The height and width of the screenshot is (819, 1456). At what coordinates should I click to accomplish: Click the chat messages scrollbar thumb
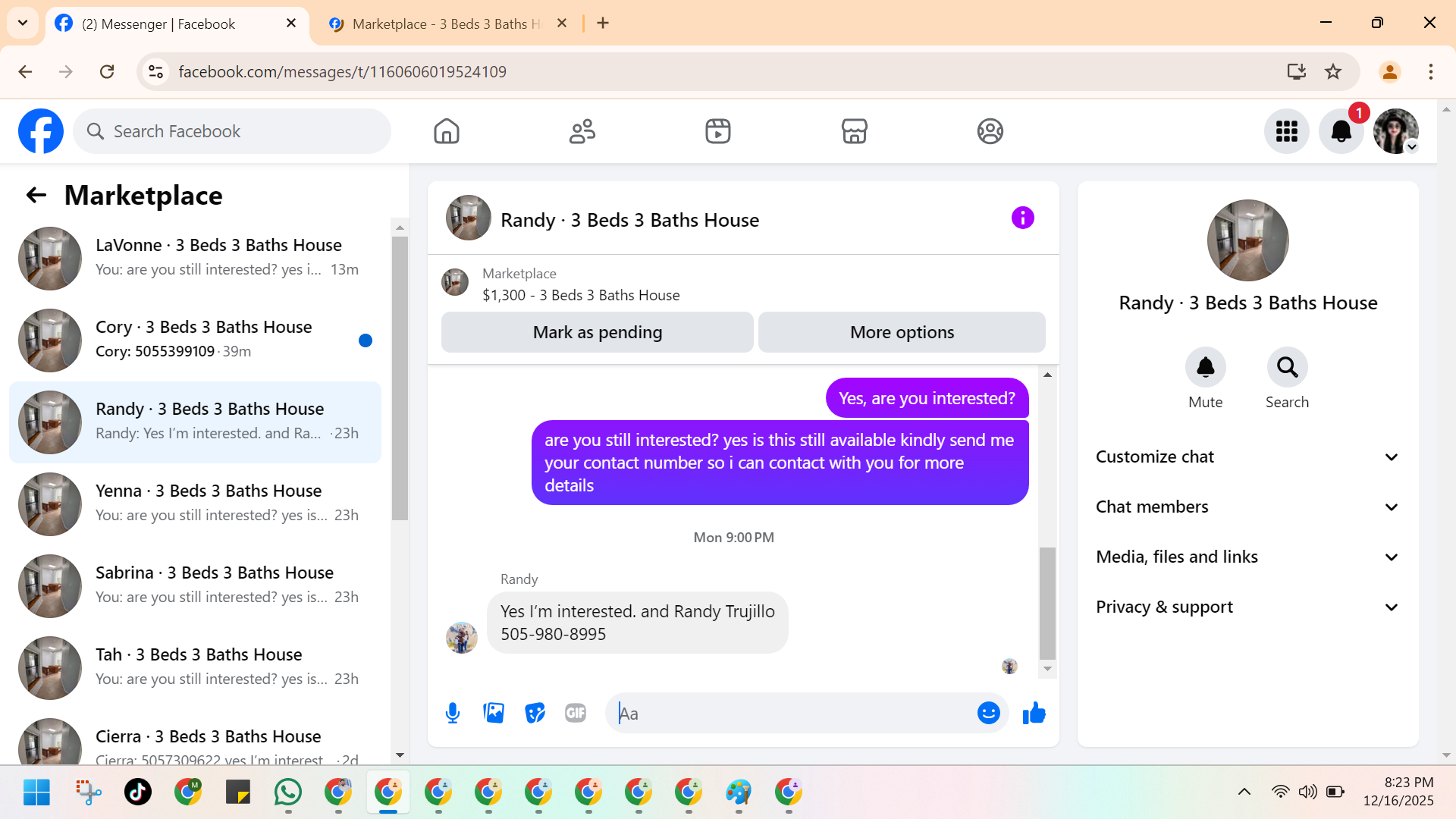1047,603
